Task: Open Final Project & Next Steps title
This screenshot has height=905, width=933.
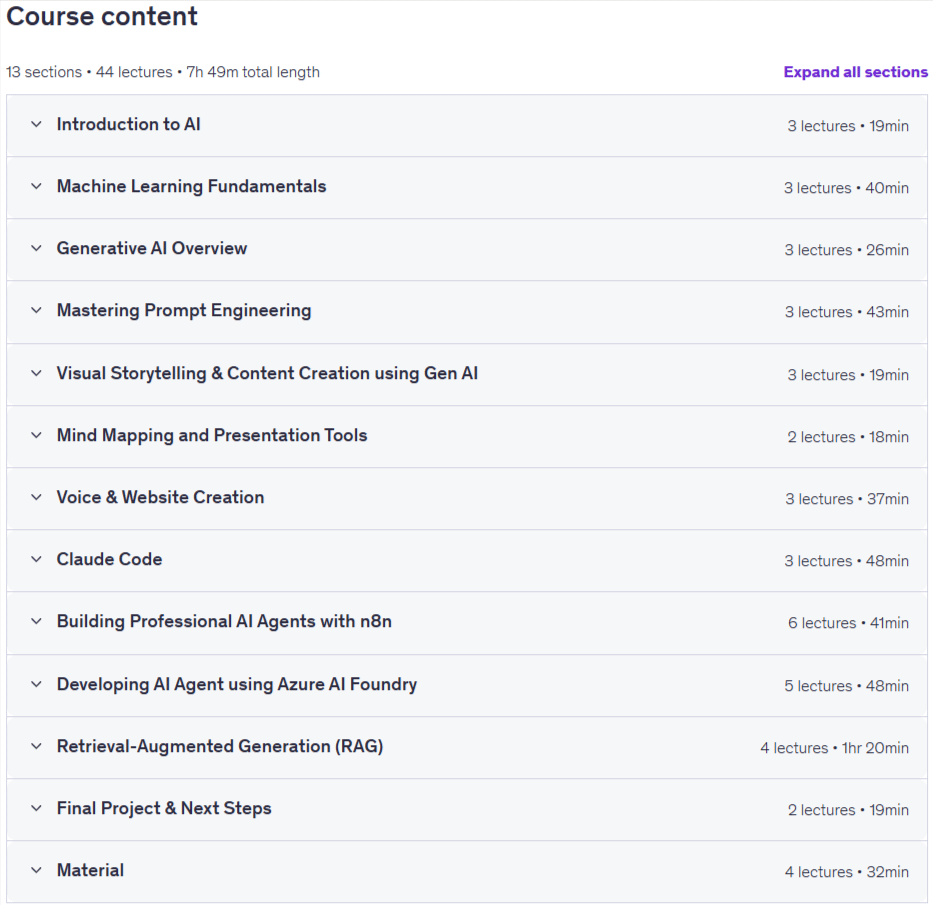Action: [x=164, y=809]
